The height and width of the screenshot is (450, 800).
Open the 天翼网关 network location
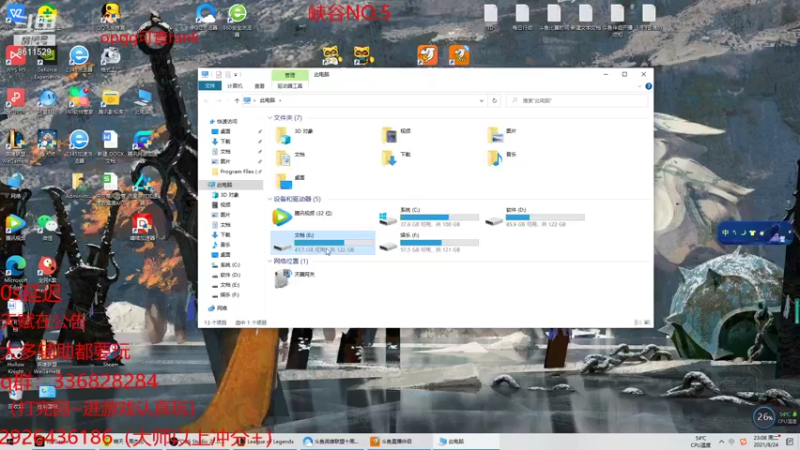point(295,279)
